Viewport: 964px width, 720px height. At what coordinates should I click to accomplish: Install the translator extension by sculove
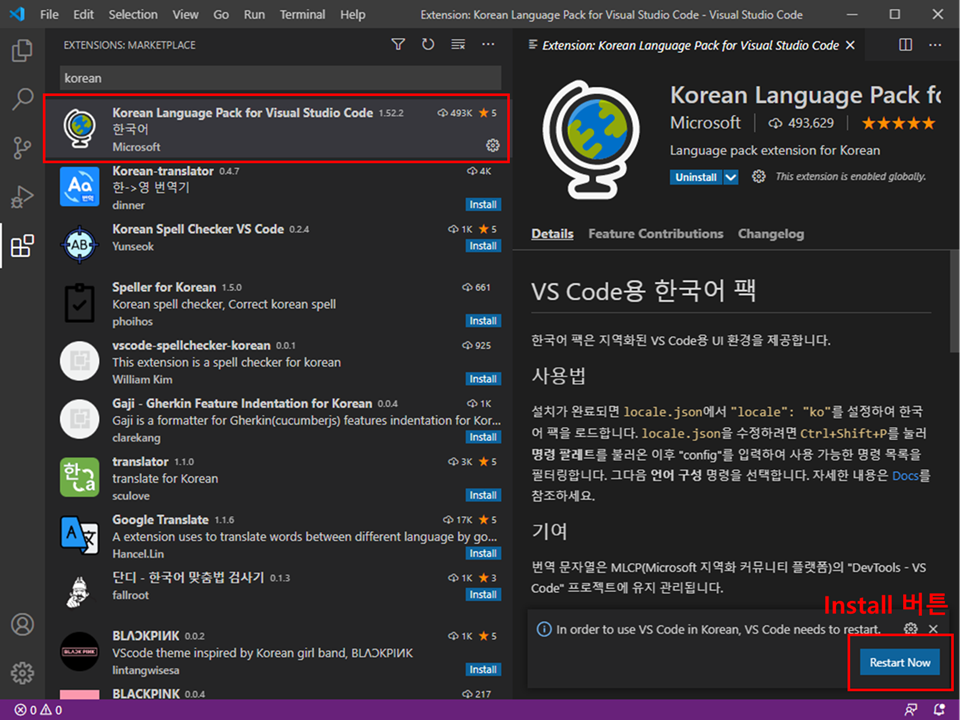tap(483, 495)
